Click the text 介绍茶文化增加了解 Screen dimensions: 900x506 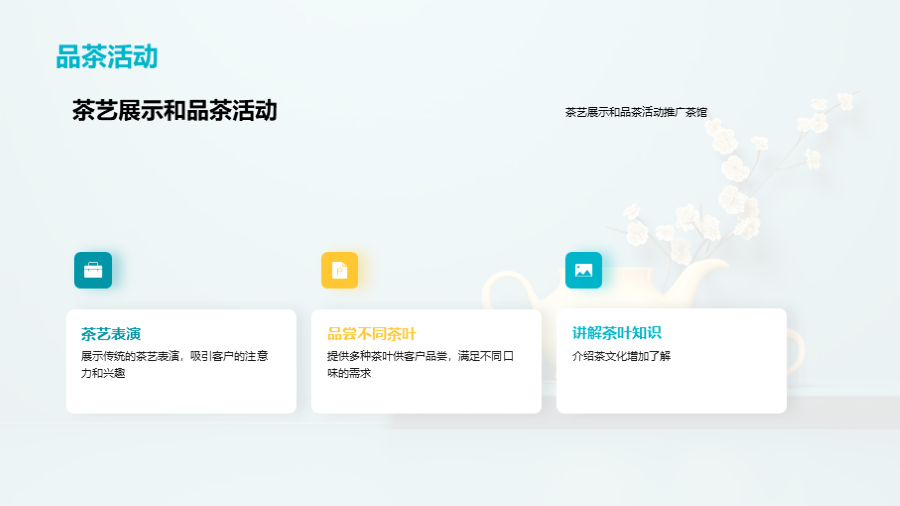click(x=621, y=356)
